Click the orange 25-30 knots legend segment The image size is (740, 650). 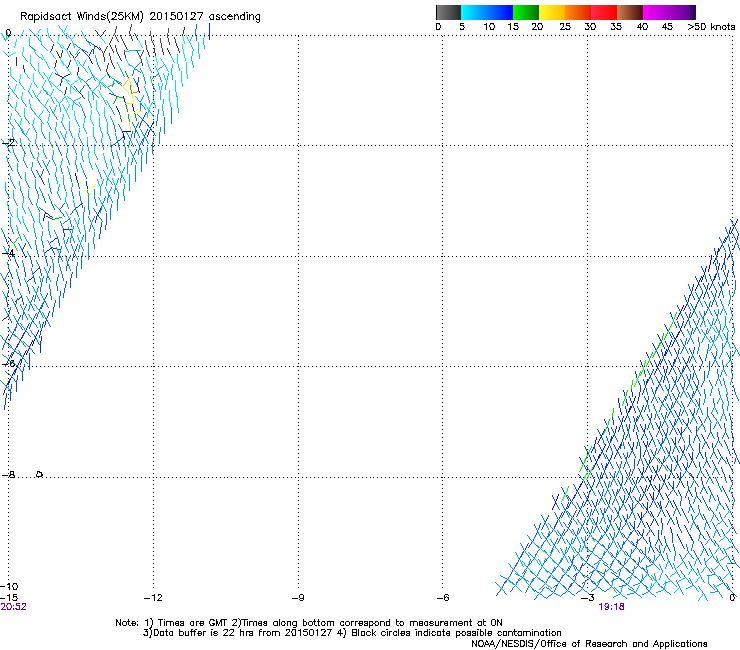pyautogui.click(x=578, y=12)
